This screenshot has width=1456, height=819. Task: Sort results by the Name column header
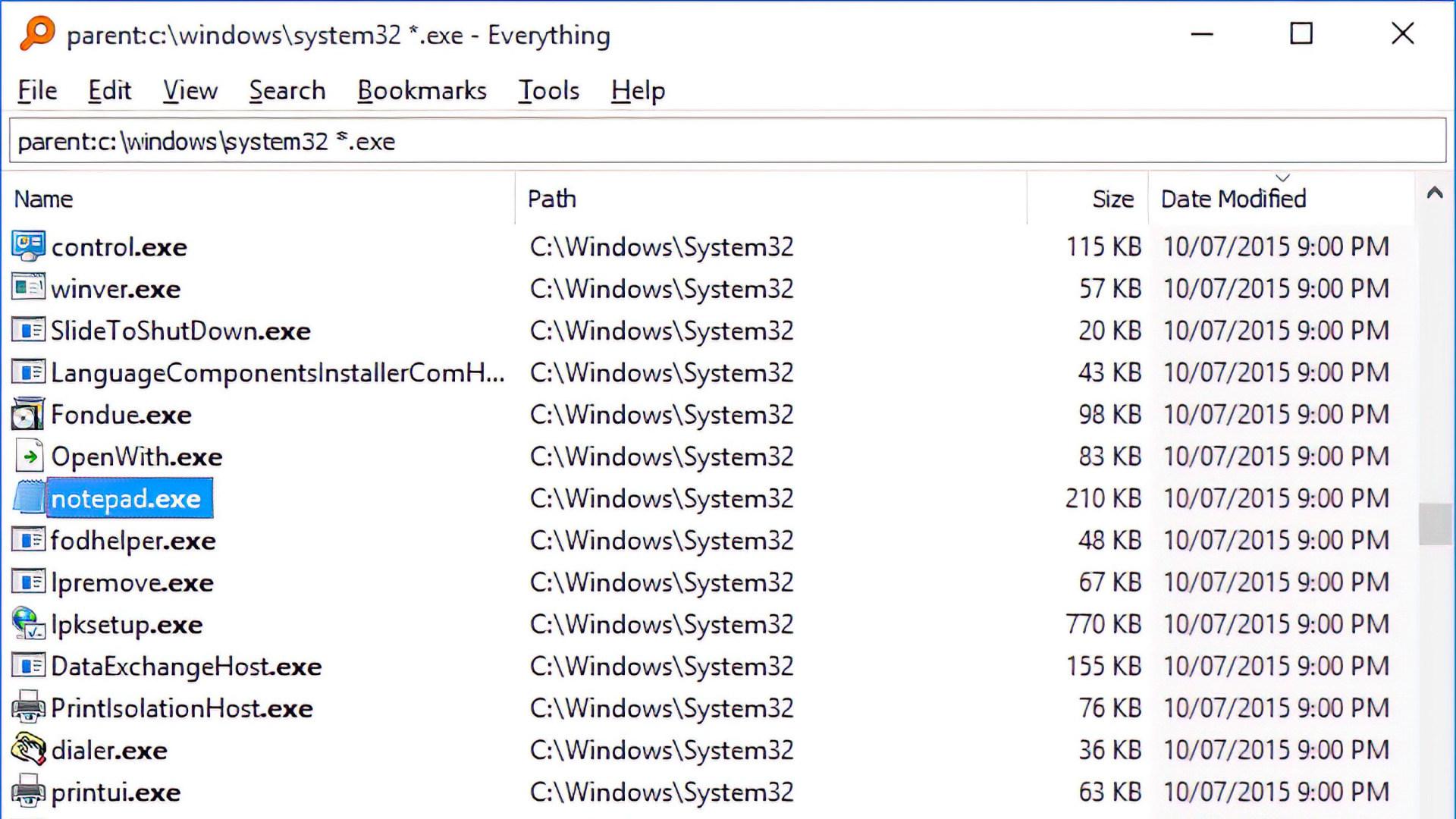258,199
